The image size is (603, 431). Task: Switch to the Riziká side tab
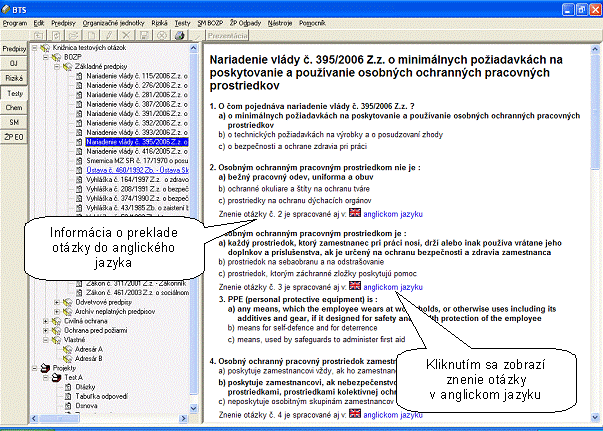(x=14, y=78)
